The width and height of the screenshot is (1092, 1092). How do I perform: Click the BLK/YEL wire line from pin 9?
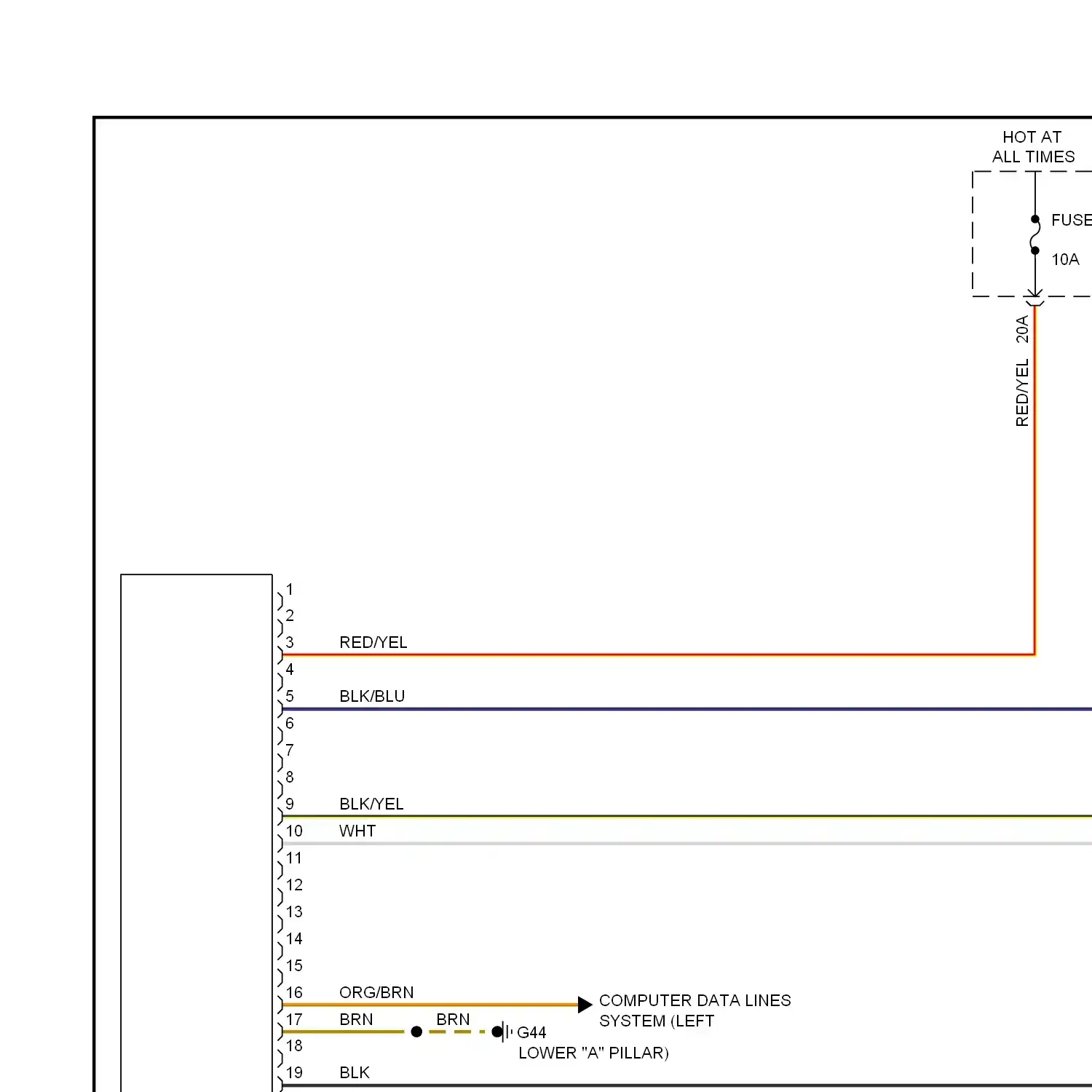coord(687,816)
